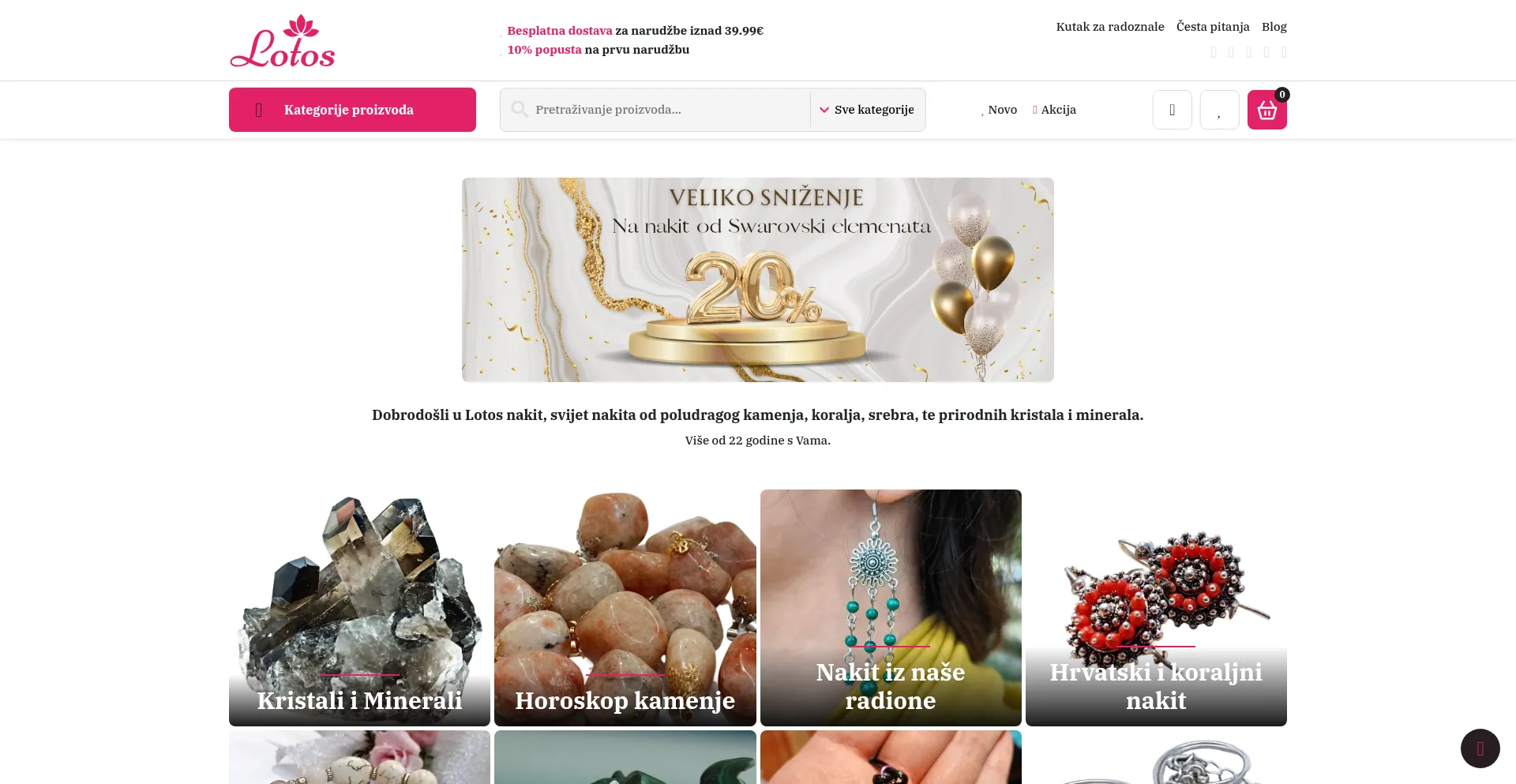Open the wishlist icon button
Image resolution: width=1516 pixels, height=784 pixels.
click(1219, 110)
